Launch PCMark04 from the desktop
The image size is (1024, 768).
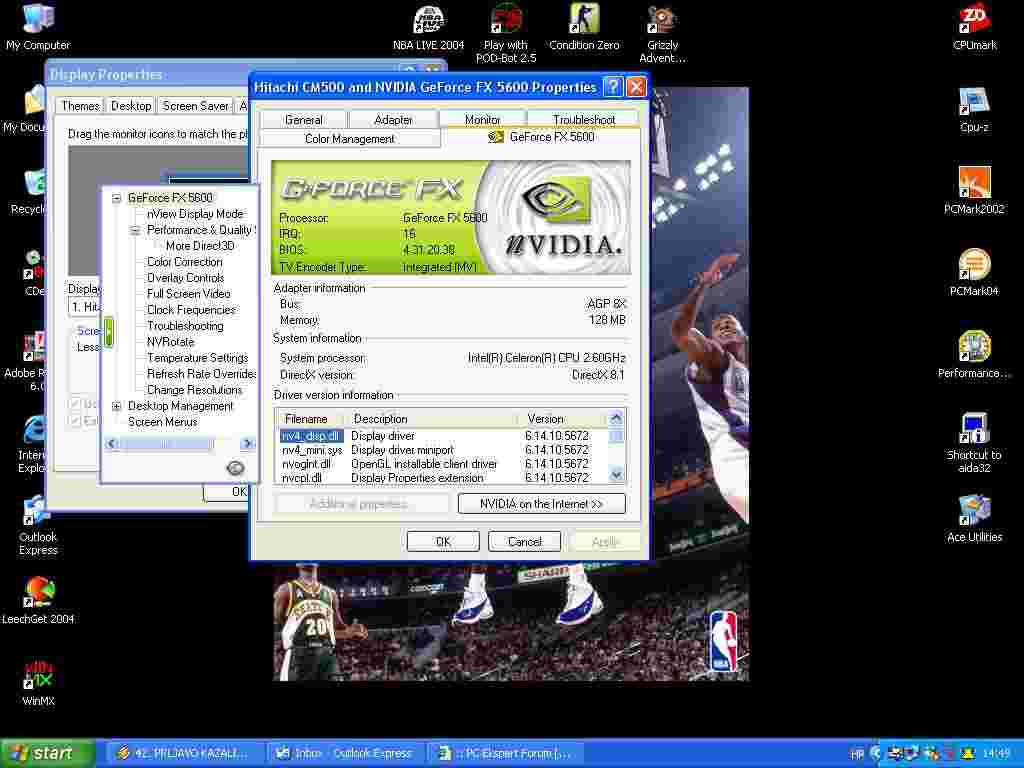coord(974,266)
